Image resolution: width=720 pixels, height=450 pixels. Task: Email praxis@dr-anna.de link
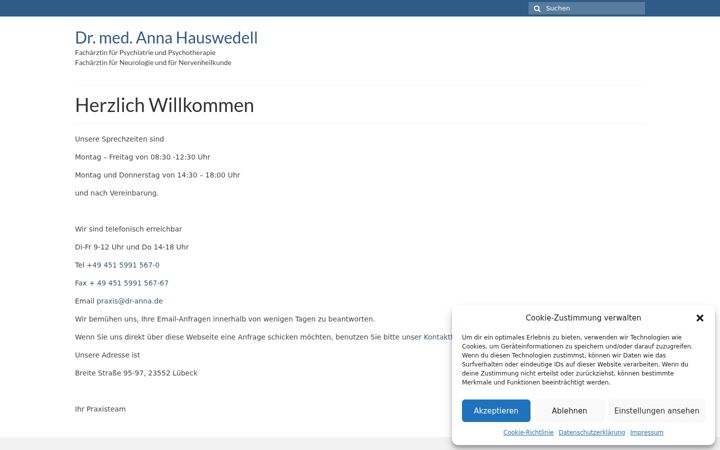[x=129, y=301]
